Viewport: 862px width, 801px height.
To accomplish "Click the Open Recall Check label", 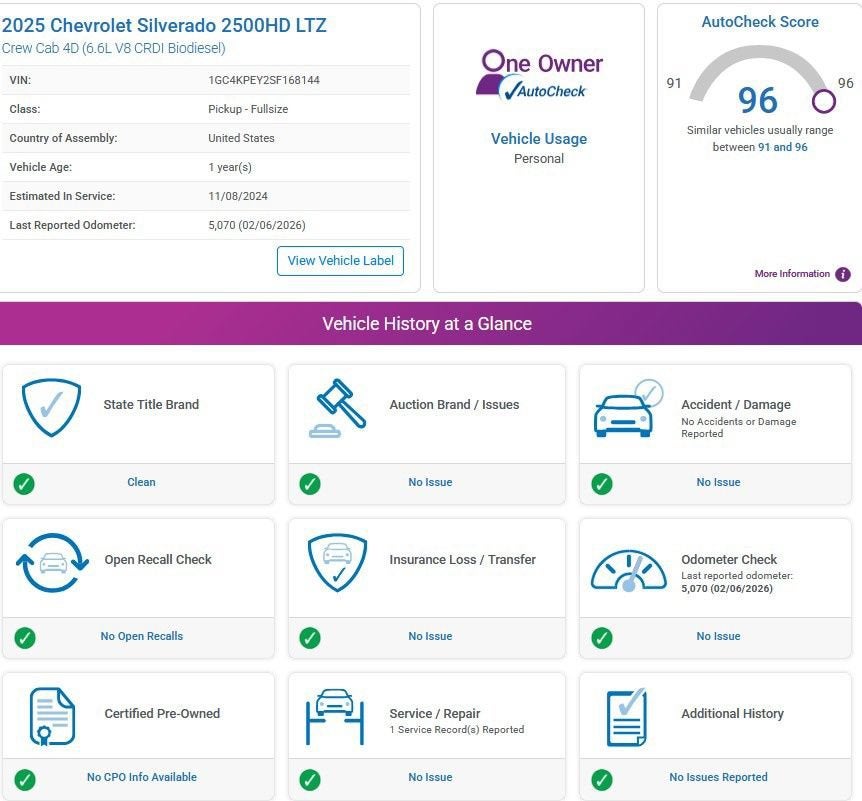I will [x=158, y=560].
